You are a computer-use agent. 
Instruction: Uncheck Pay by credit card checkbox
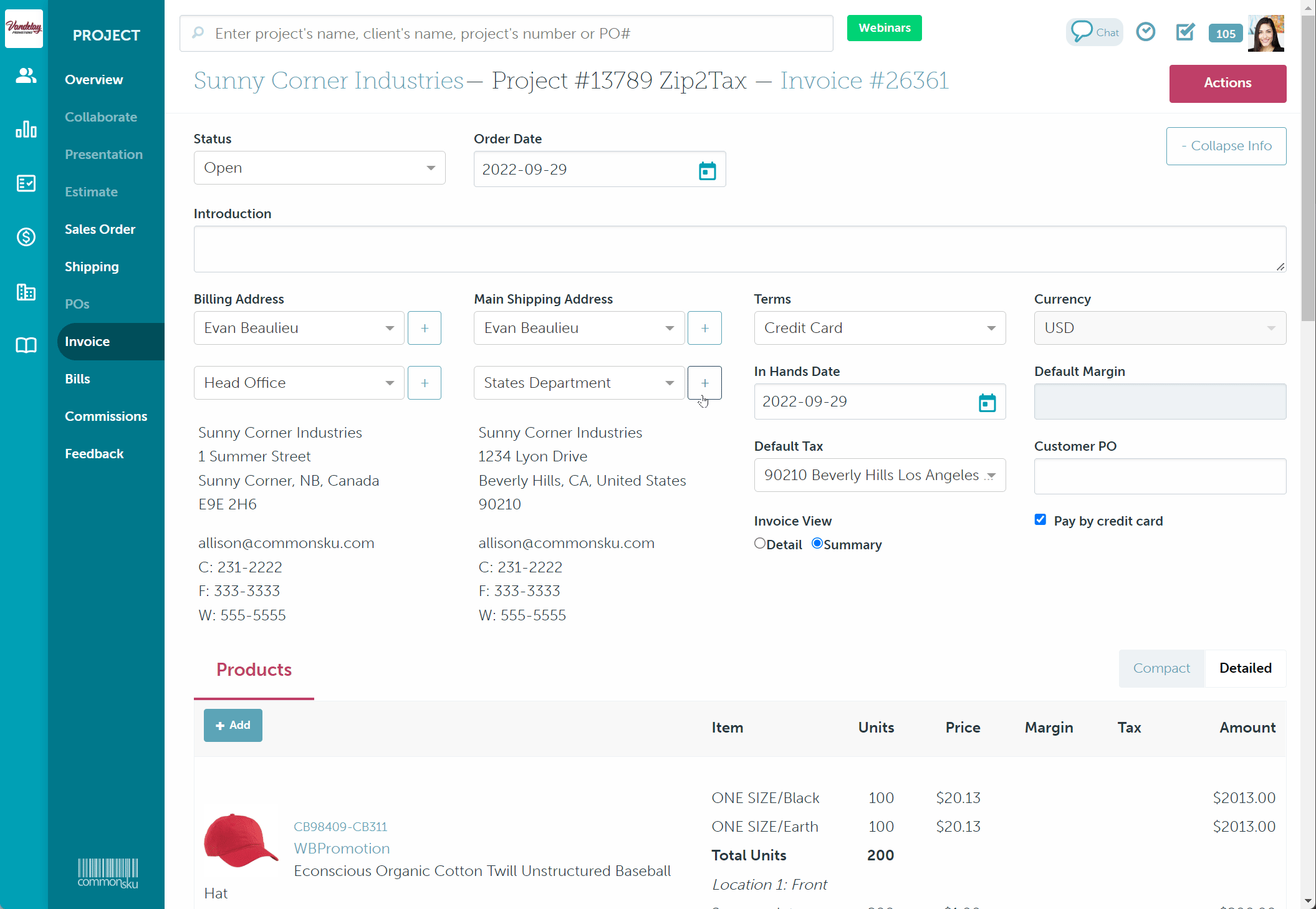tap(1040, 520)
